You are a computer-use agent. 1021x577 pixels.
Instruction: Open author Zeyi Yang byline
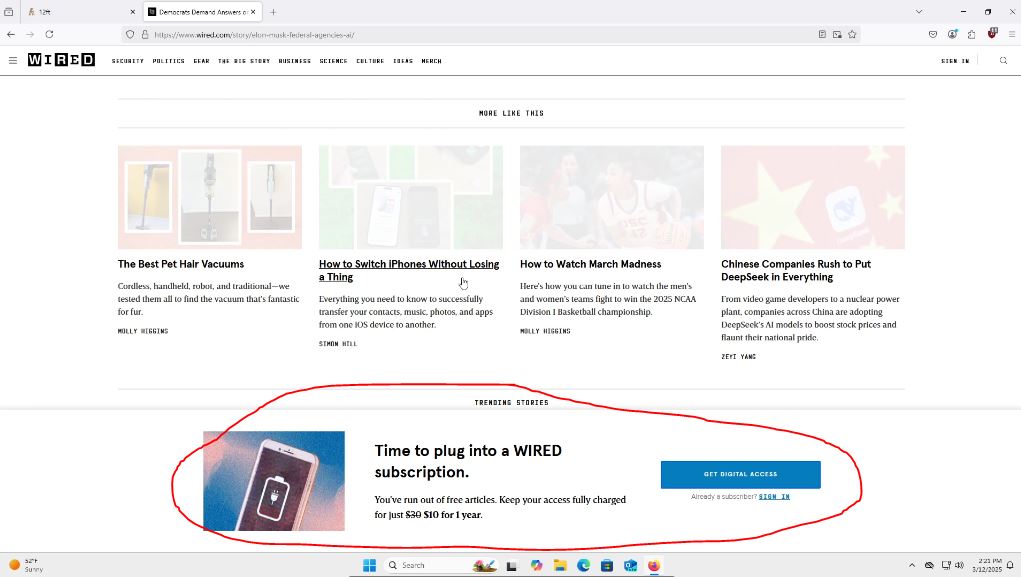point(738,356)
